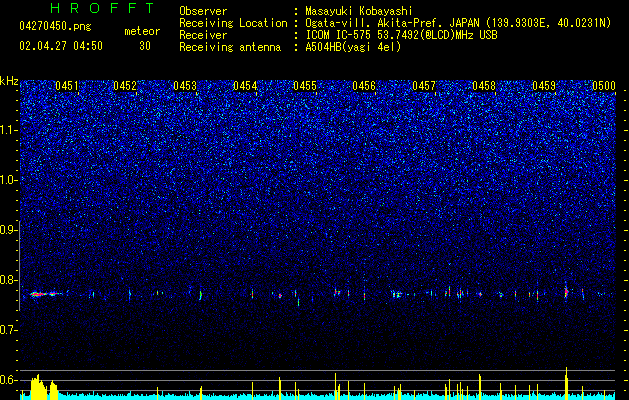Click the 1.0 frequency axis label
Screen dimensions: 629x400
(x=9, y=180)
